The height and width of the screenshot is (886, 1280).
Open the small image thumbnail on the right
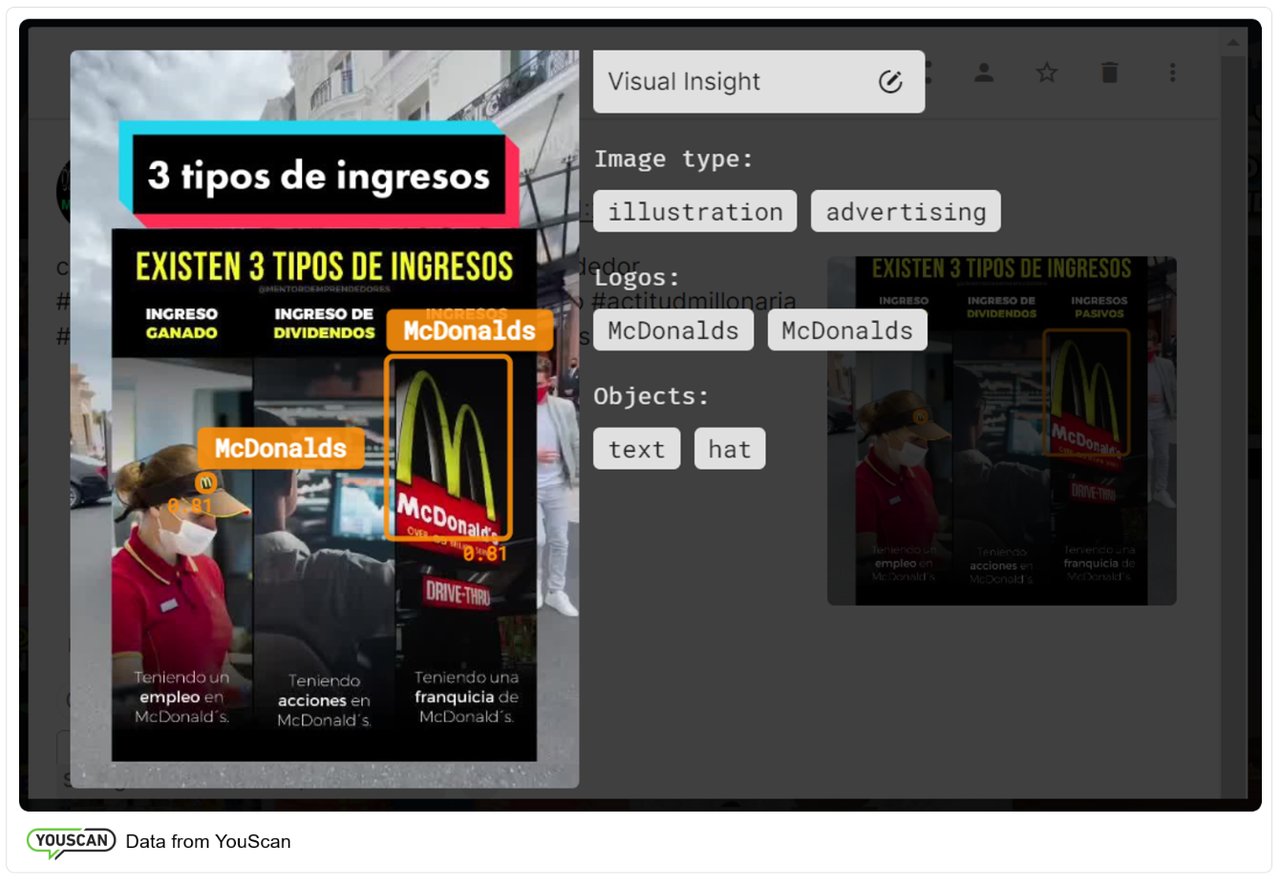point(1001,430)
